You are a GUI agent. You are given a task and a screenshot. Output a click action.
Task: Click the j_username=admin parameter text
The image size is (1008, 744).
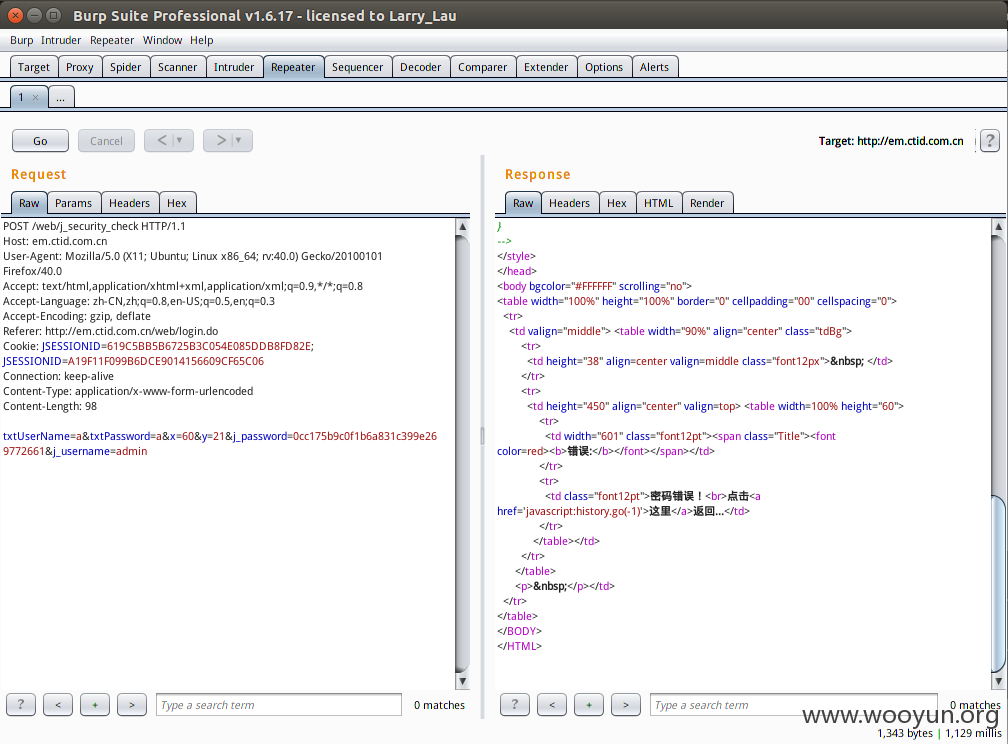[100, 451]
